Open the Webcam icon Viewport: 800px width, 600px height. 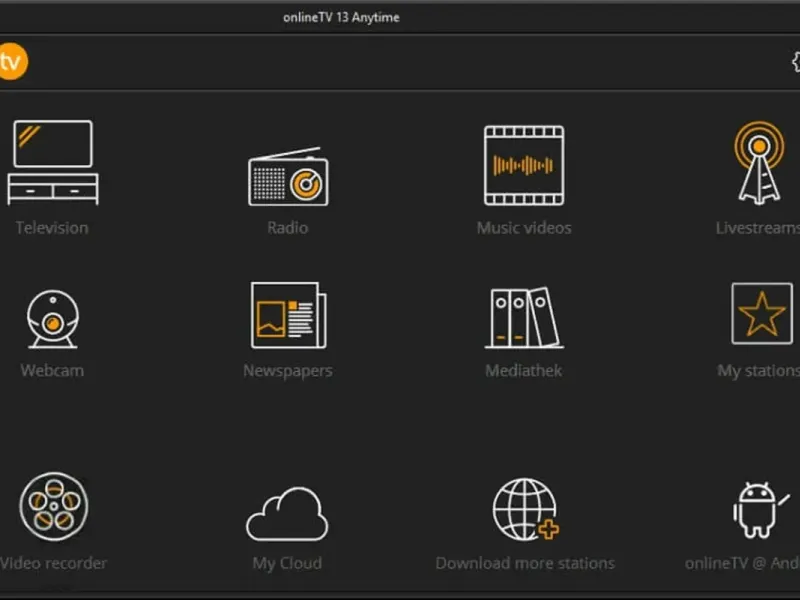[x=53, y=319]
